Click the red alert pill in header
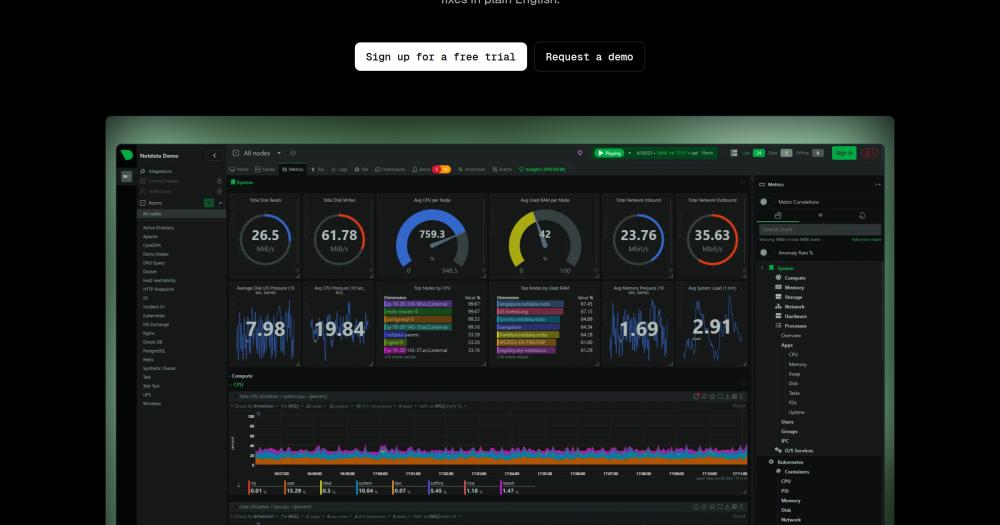This screenshot has height=525, width=1000. coord(869,153)
